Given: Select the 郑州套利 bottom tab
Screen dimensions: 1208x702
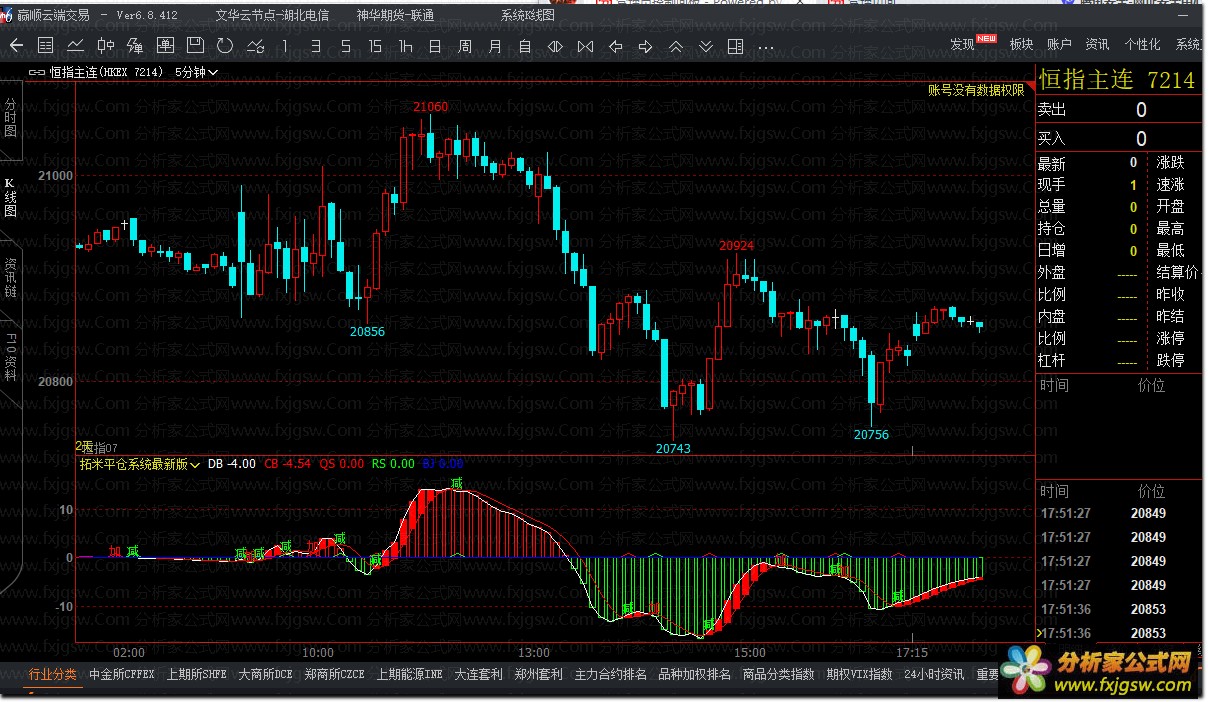Looking at the screenshot, I should point(539,674).
